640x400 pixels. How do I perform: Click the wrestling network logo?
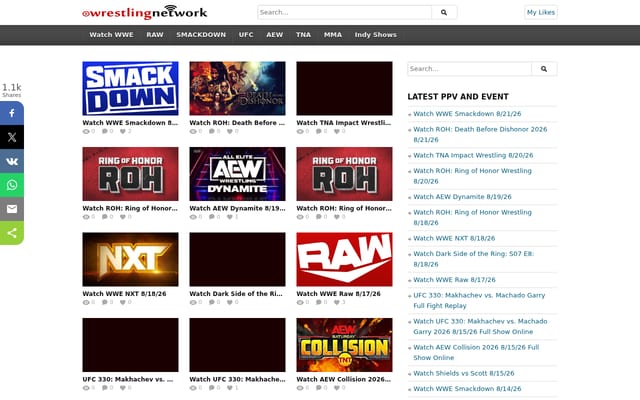[144, 12]
